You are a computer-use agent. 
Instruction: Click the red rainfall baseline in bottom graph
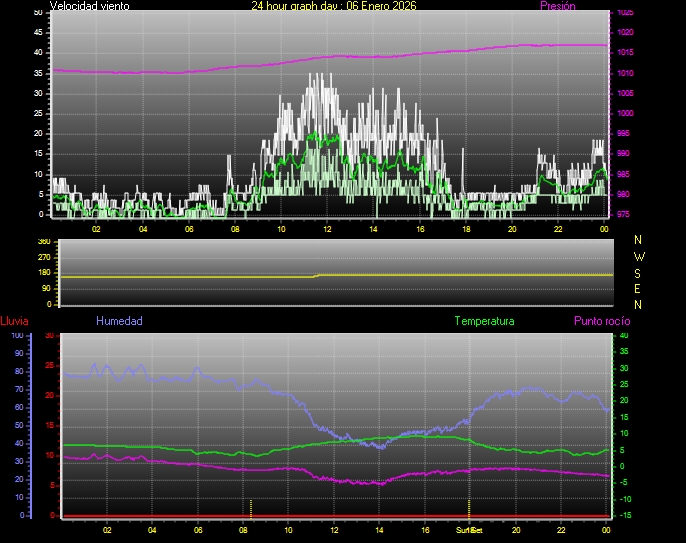pos(300,516)
